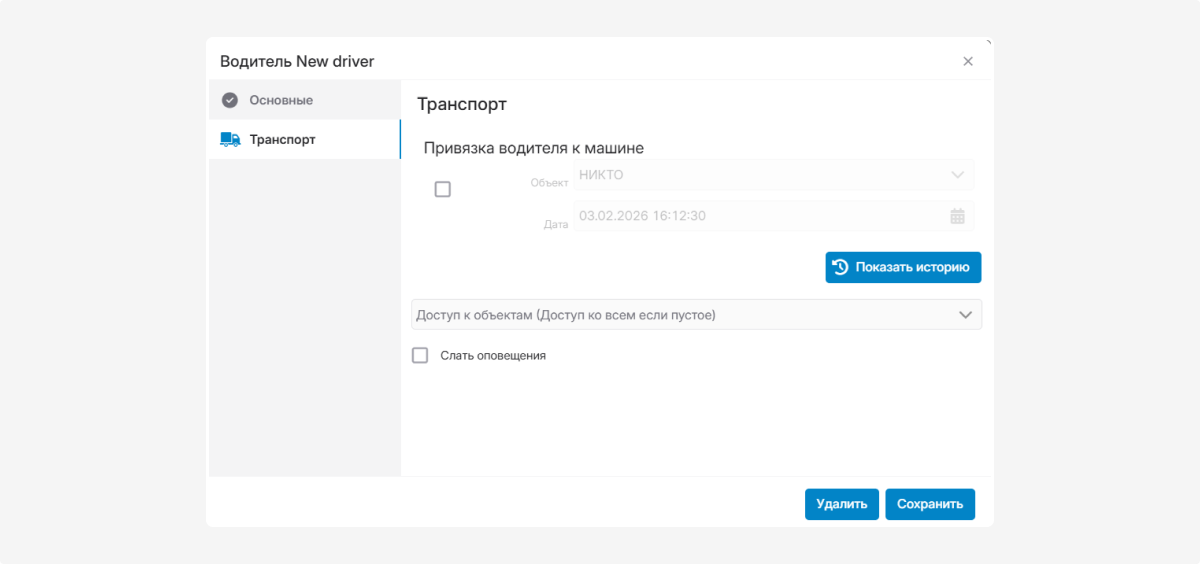Click the Слать оповещения label text
The image size is (1200, 564).
pyautogui.click(x=493, y=355)
